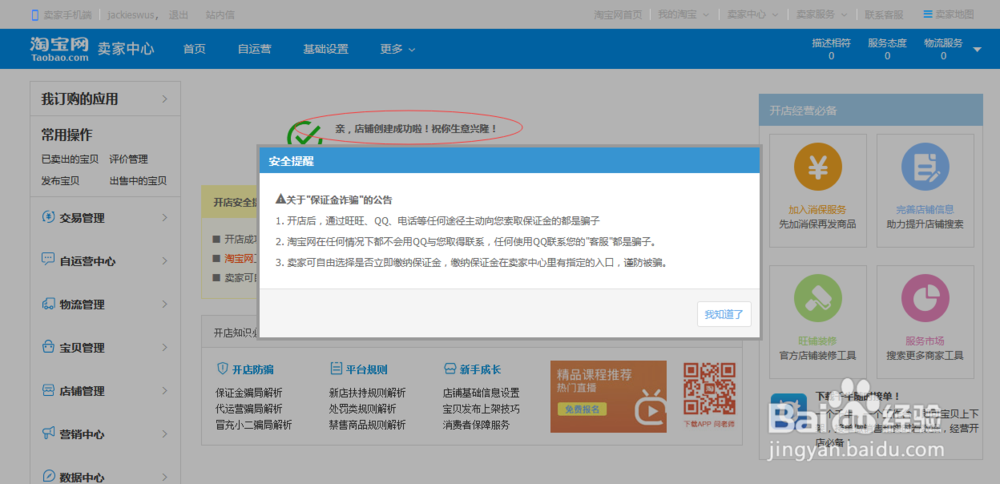The image size is (1000, 484).
Task: Expand the 营销中心 arrow
Action: pyautogui.click(x=165, y=434)
